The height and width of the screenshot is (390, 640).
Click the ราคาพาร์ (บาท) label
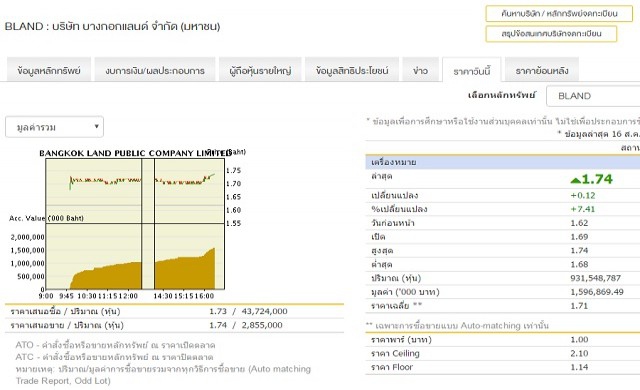(x=401, y=340)
